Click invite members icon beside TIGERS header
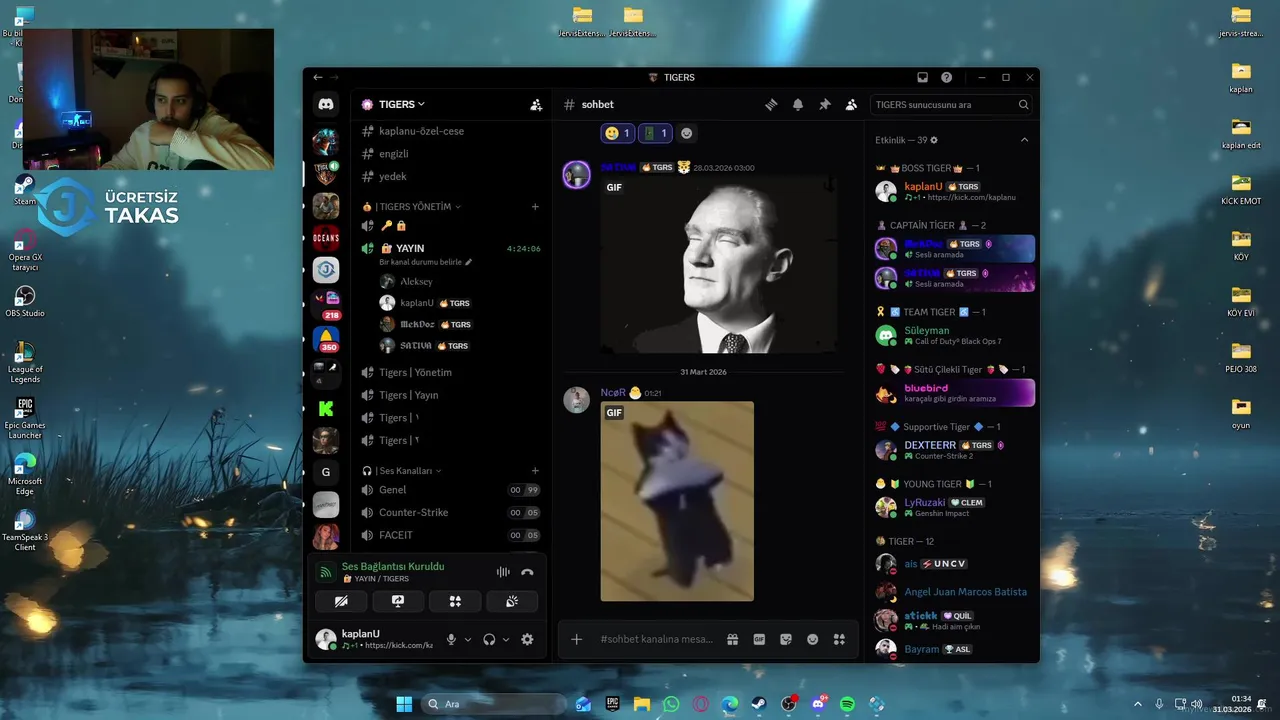Viewport: 1280px width, 720px height. pyautogui.click(x=536, y=104)
